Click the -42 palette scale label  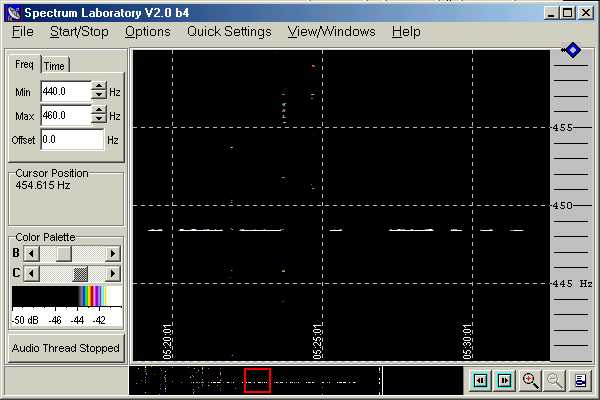(99, 320)
